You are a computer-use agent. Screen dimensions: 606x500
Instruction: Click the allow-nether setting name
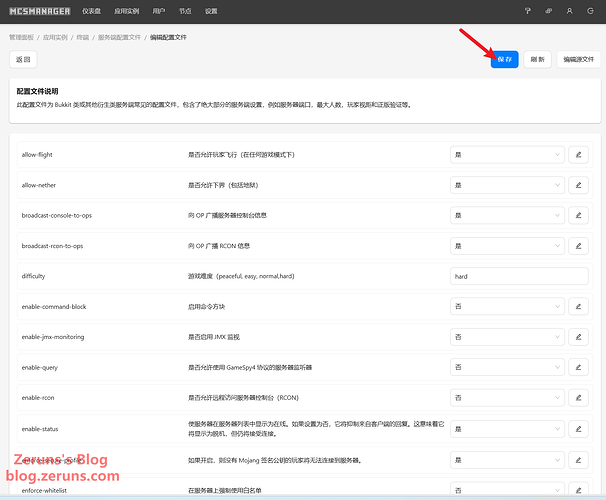pos(39,185)
